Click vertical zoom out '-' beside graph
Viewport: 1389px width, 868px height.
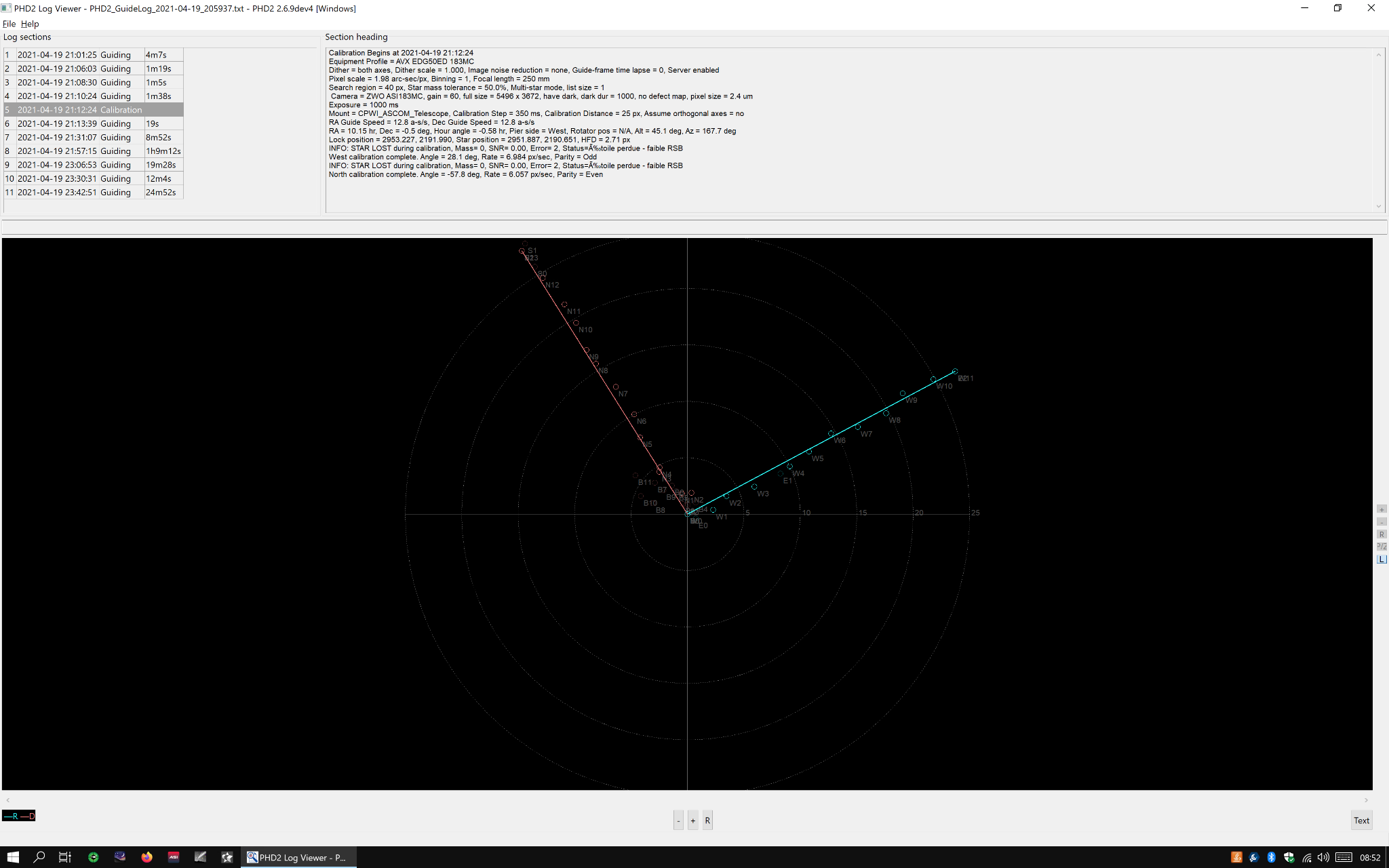(x=1382, y=521)
